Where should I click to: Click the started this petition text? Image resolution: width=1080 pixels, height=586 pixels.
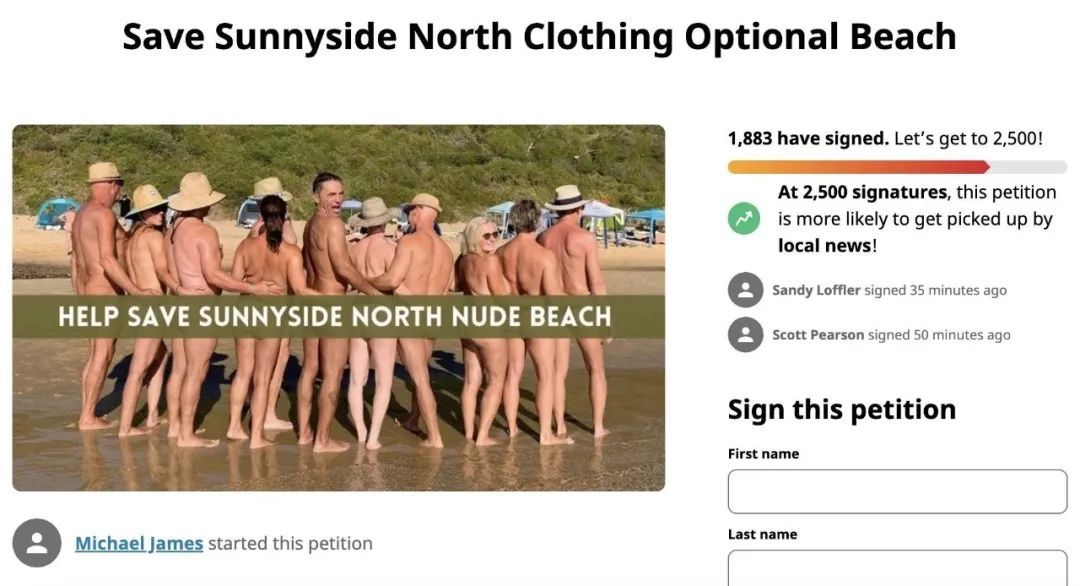290,543
